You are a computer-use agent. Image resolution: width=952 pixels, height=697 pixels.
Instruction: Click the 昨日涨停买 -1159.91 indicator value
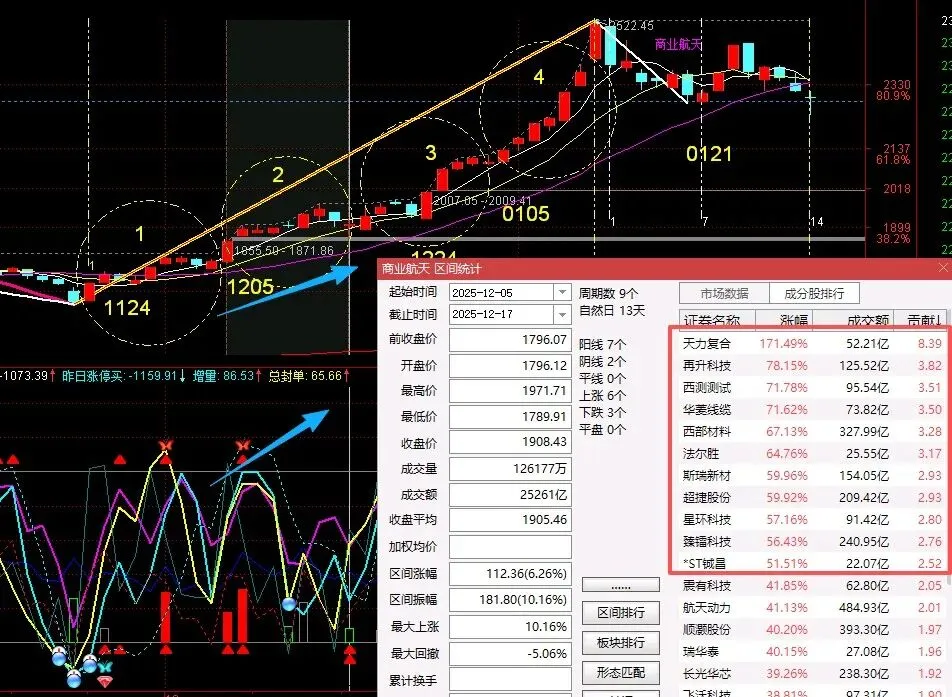pyautogui.click(x=124, y=376)
